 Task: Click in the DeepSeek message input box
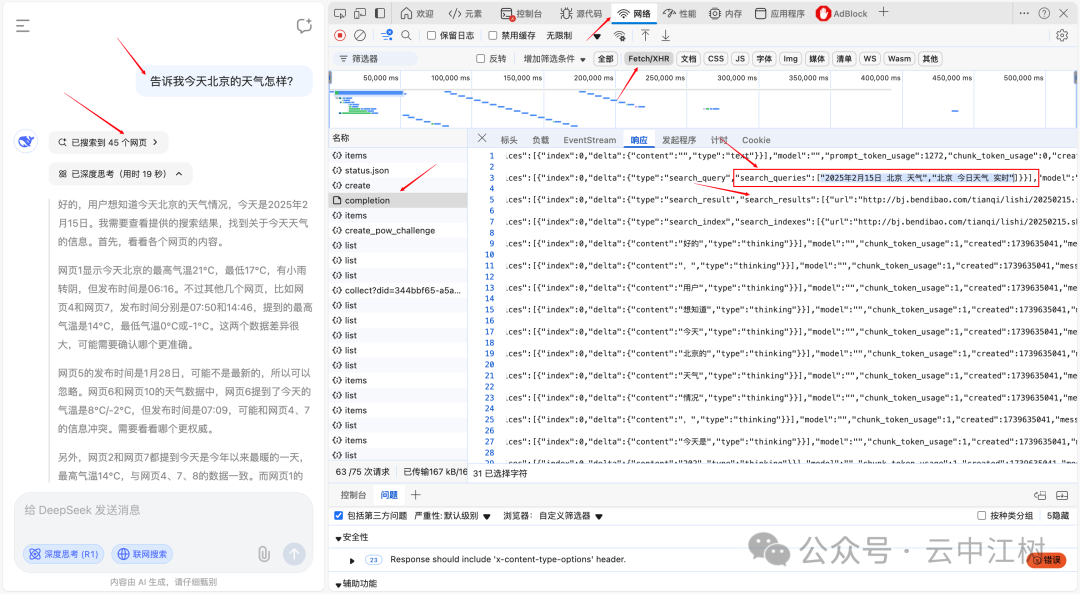tap(163, 511)
